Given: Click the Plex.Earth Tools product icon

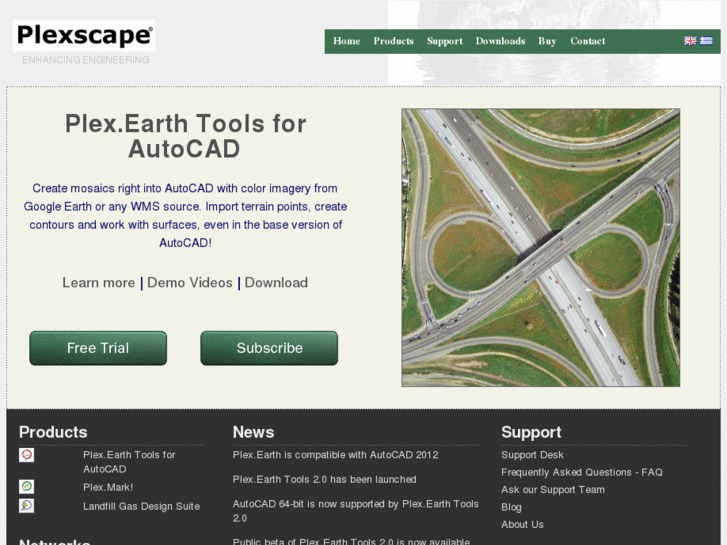Looking at the screenshot, I should [26, 455].
